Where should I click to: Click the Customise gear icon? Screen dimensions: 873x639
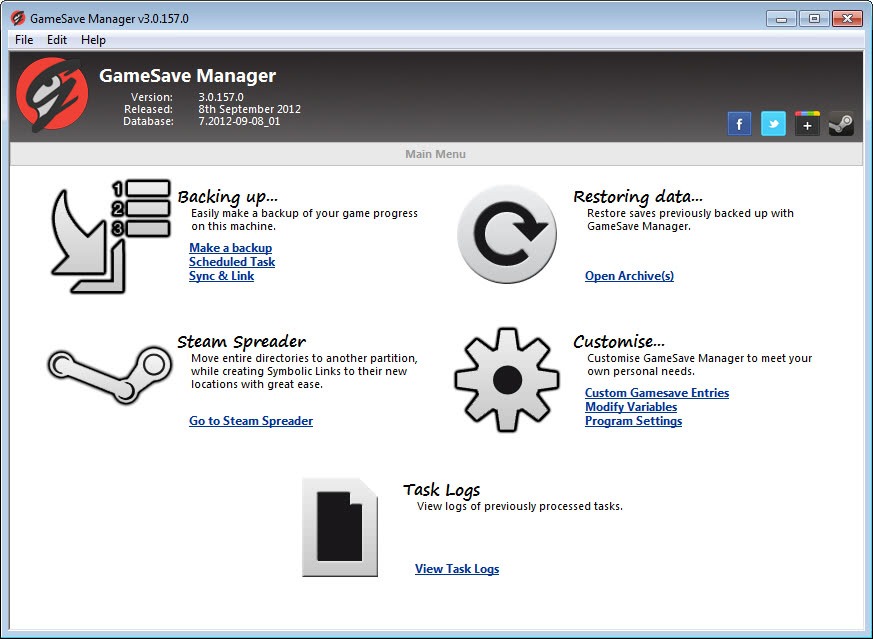pos(507,380)
